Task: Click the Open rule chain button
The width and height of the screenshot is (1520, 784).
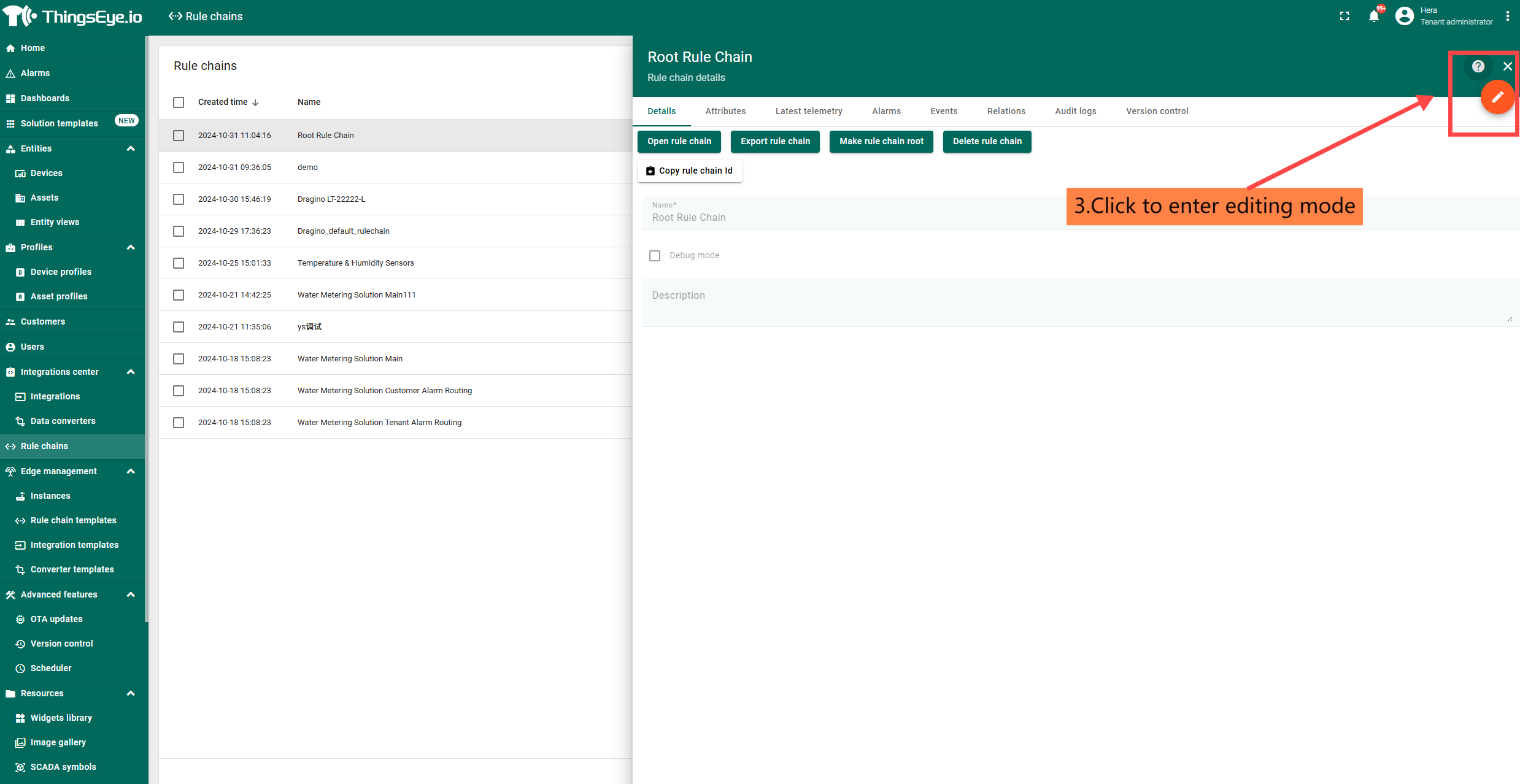Action: click(x=679, y=141)
